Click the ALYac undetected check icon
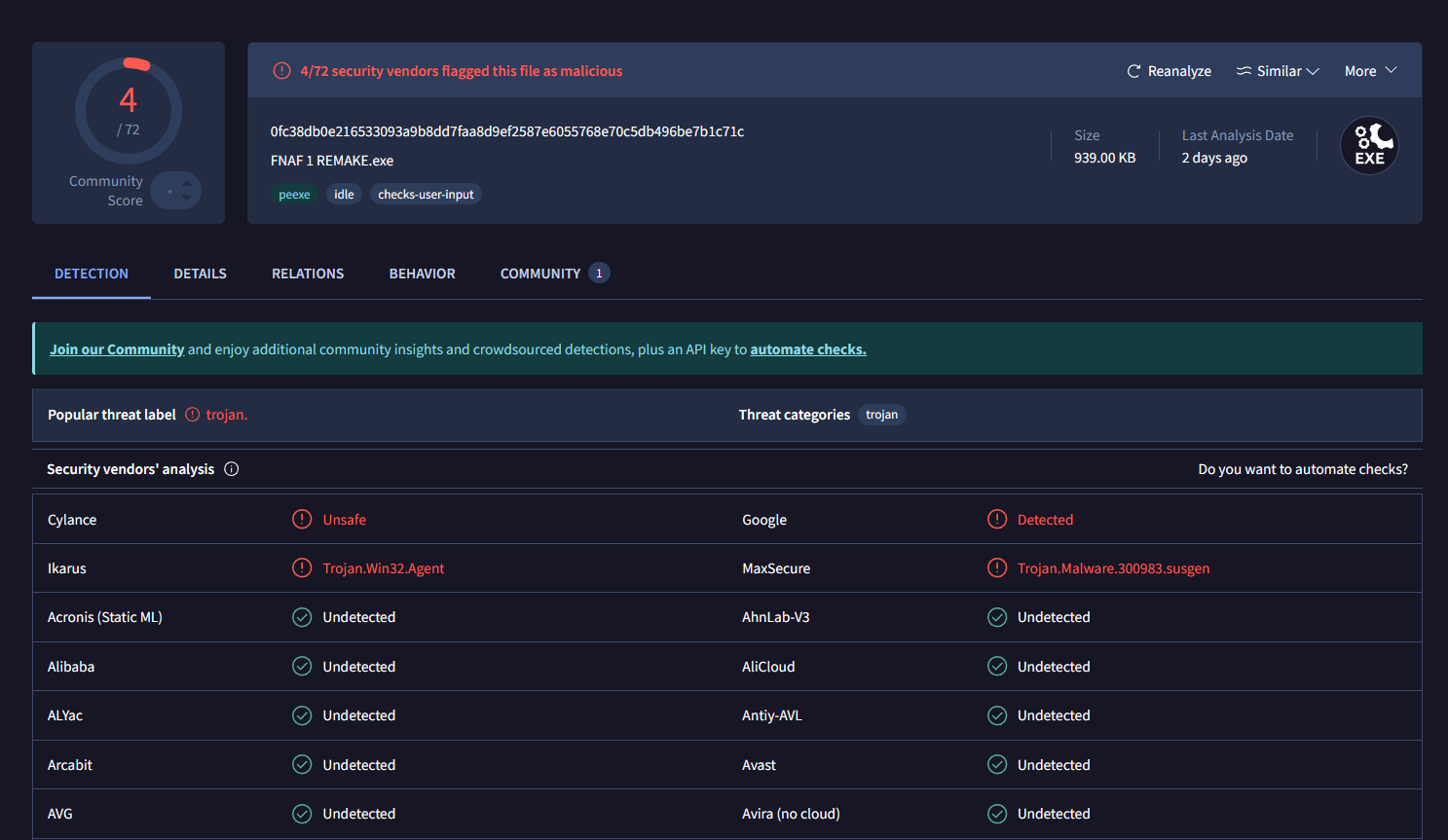 [302, 715]
